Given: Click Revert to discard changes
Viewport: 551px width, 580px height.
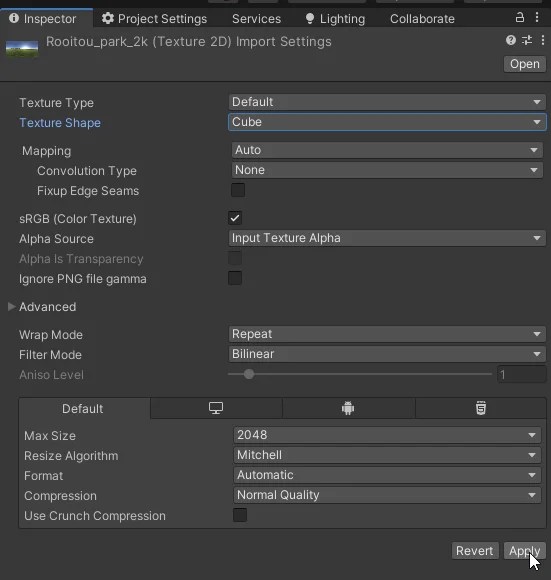Looking at the screenshot, I should click(x=475, y=551).
